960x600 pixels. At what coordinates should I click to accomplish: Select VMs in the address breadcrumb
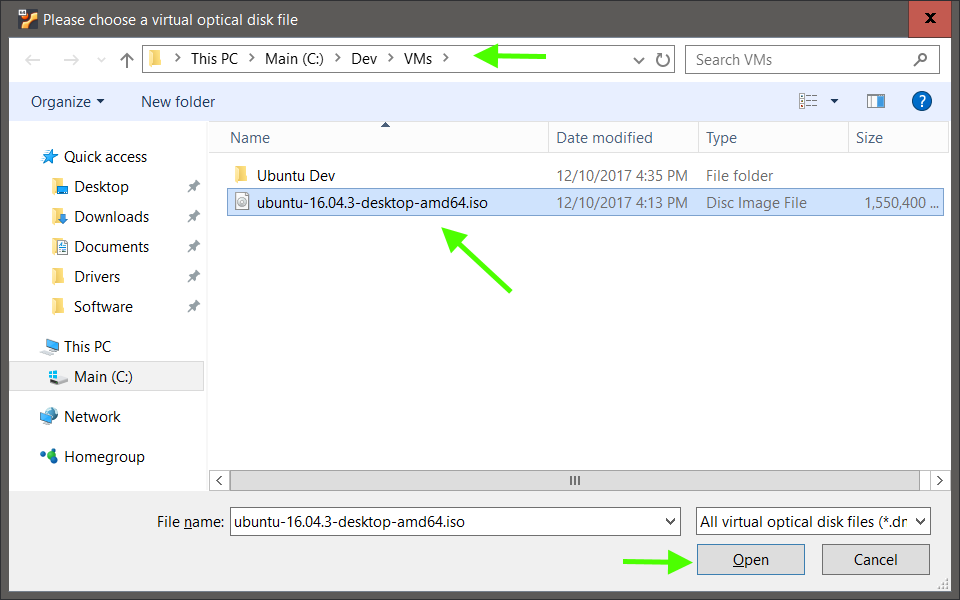(x=418, y=59)
